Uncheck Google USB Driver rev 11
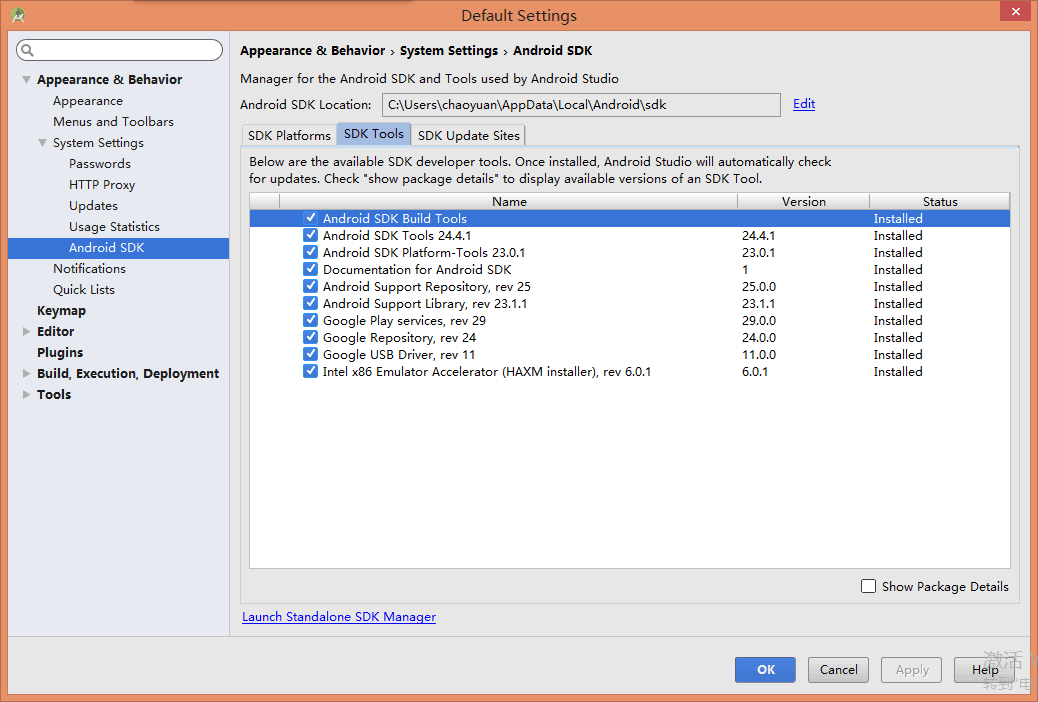 pos(310,354)
